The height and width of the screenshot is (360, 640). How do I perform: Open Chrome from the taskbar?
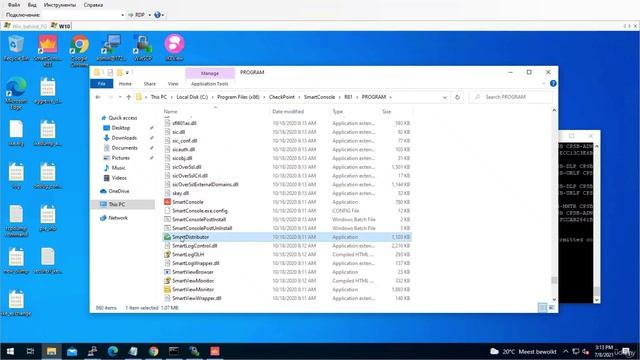point(153,351)
